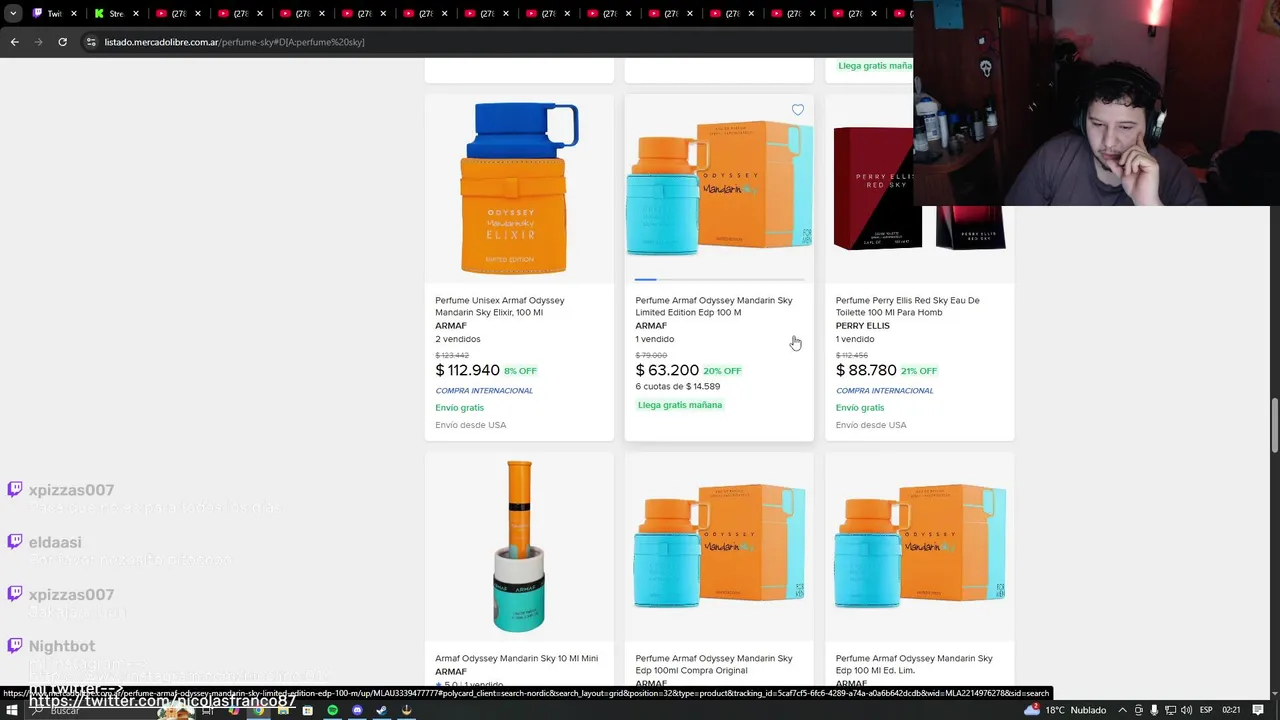View site information icon in address bar
The height and width of the screenshot is (720, 1280).
pyautogui.click(x=91, y=42)
